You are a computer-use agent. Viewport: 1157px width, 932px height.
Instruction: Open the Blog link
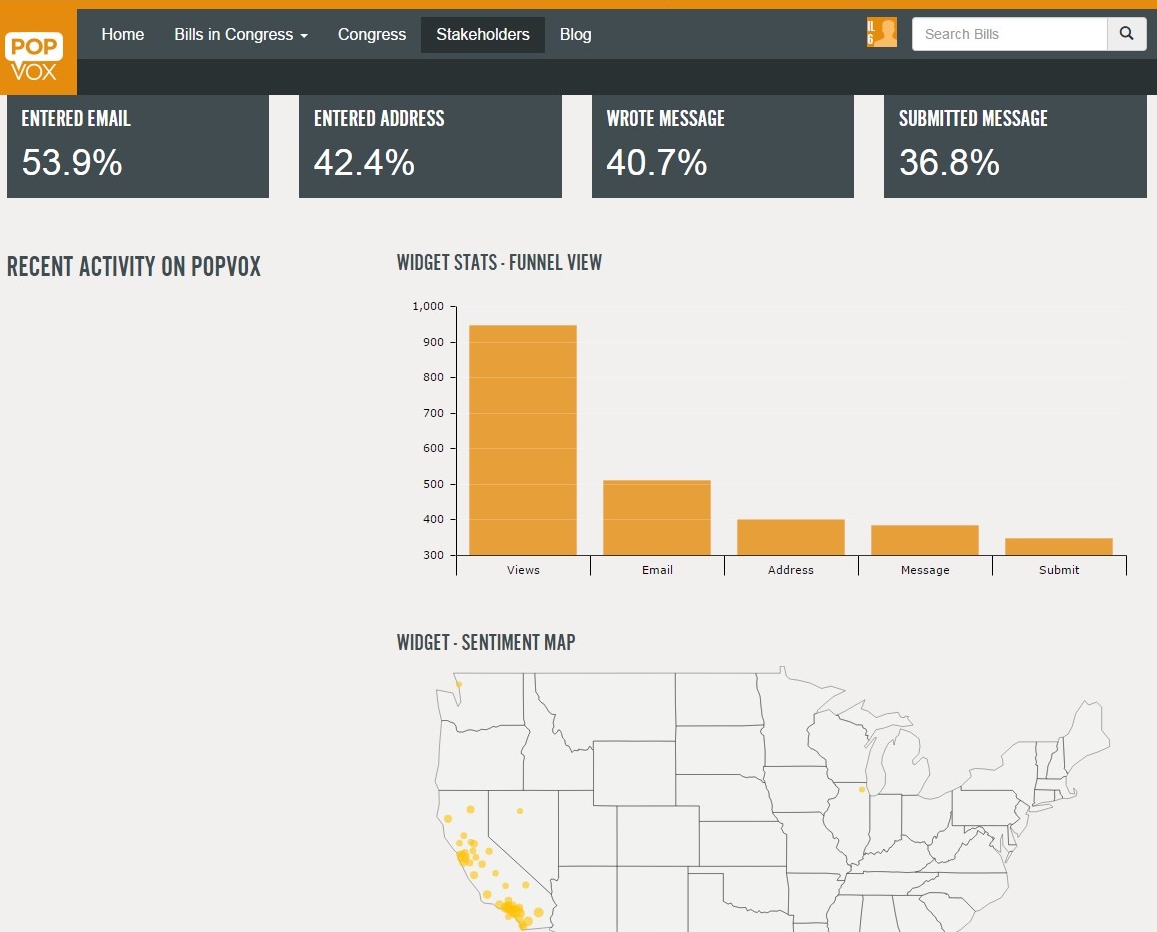pos(576,35)
